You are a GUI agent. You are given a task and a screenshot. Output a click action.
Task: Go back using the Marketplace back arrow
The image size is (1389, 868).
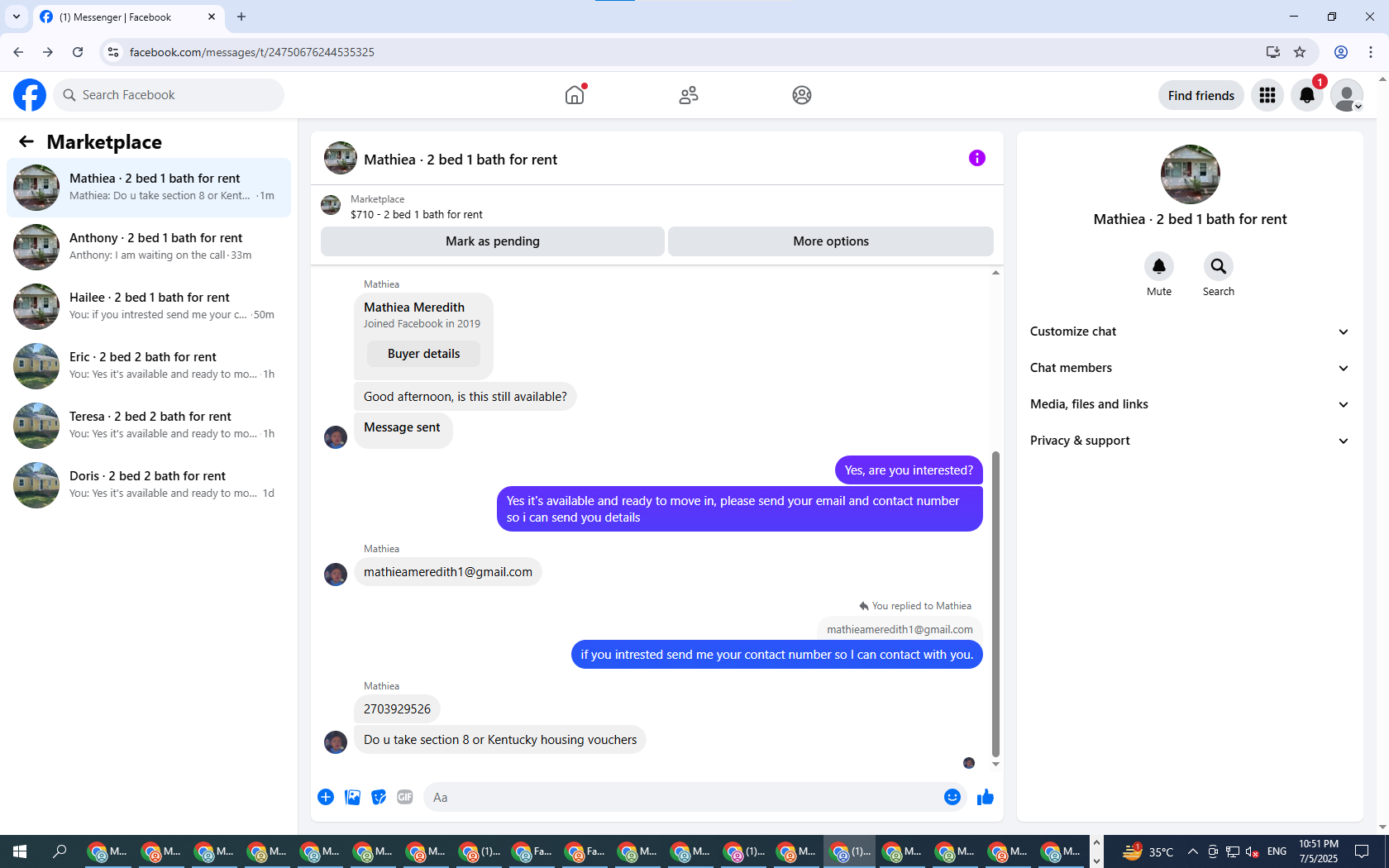pos(26,141)
